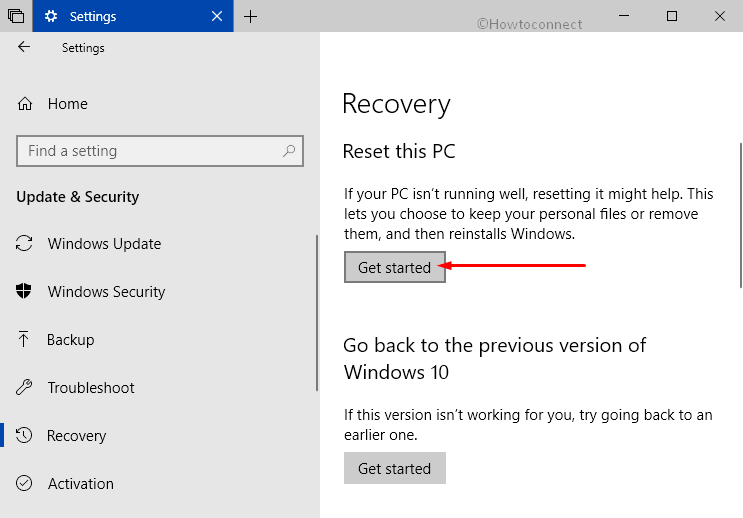Open the Backup label
This screenshot has height=518, width=743.
(71, 339)
